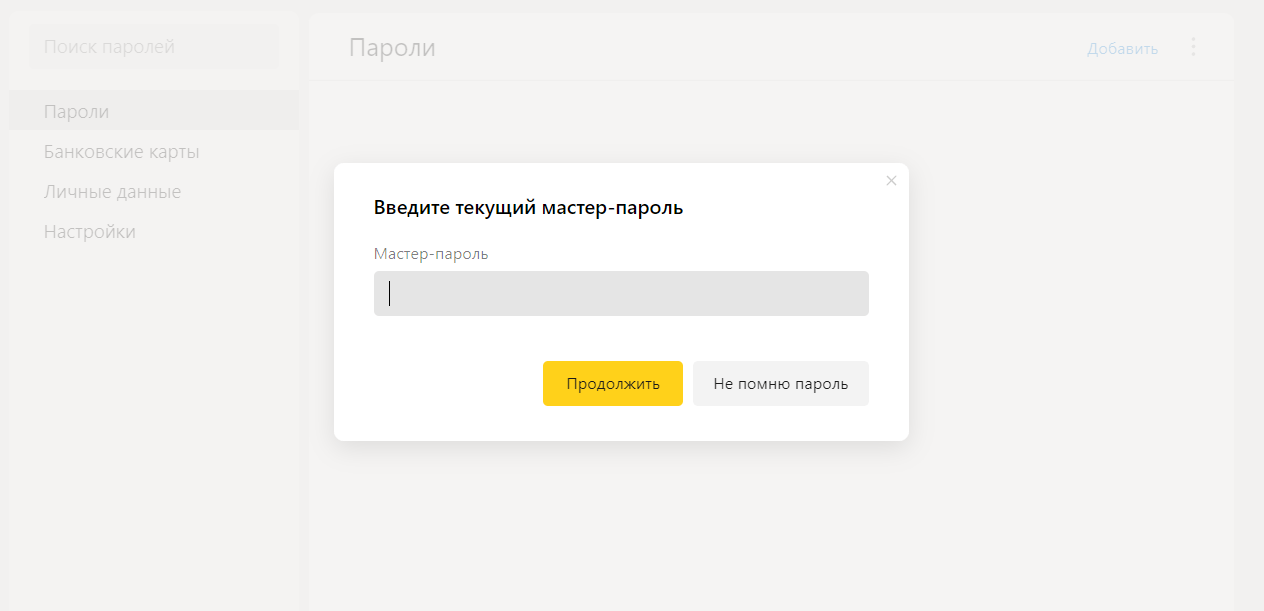The width and height of the screenshot is (1264, 611).
Task: Go to Личные данные section
Action: click(x=112, y=192)
